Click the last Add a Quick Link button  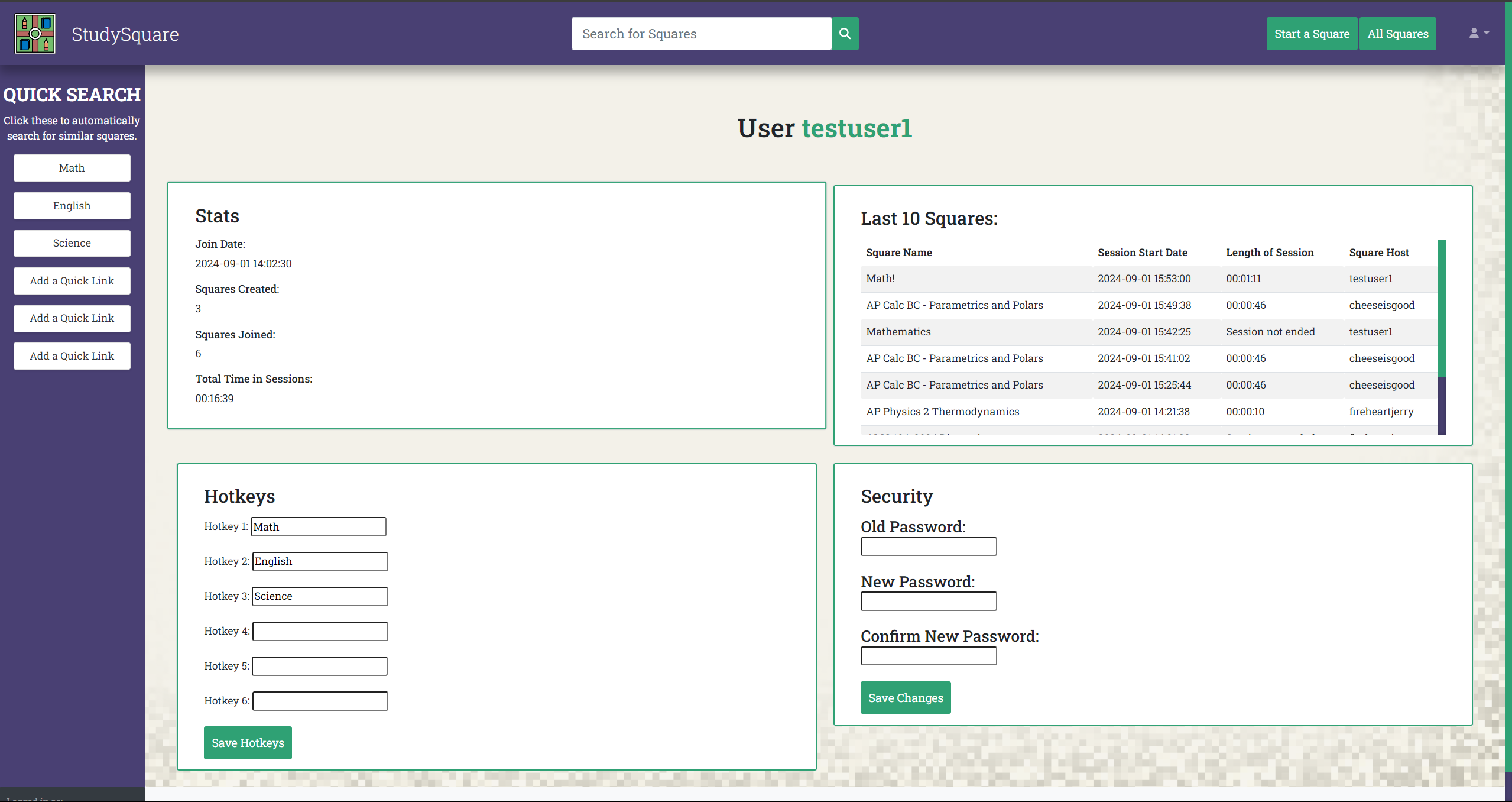click(72, 356)
